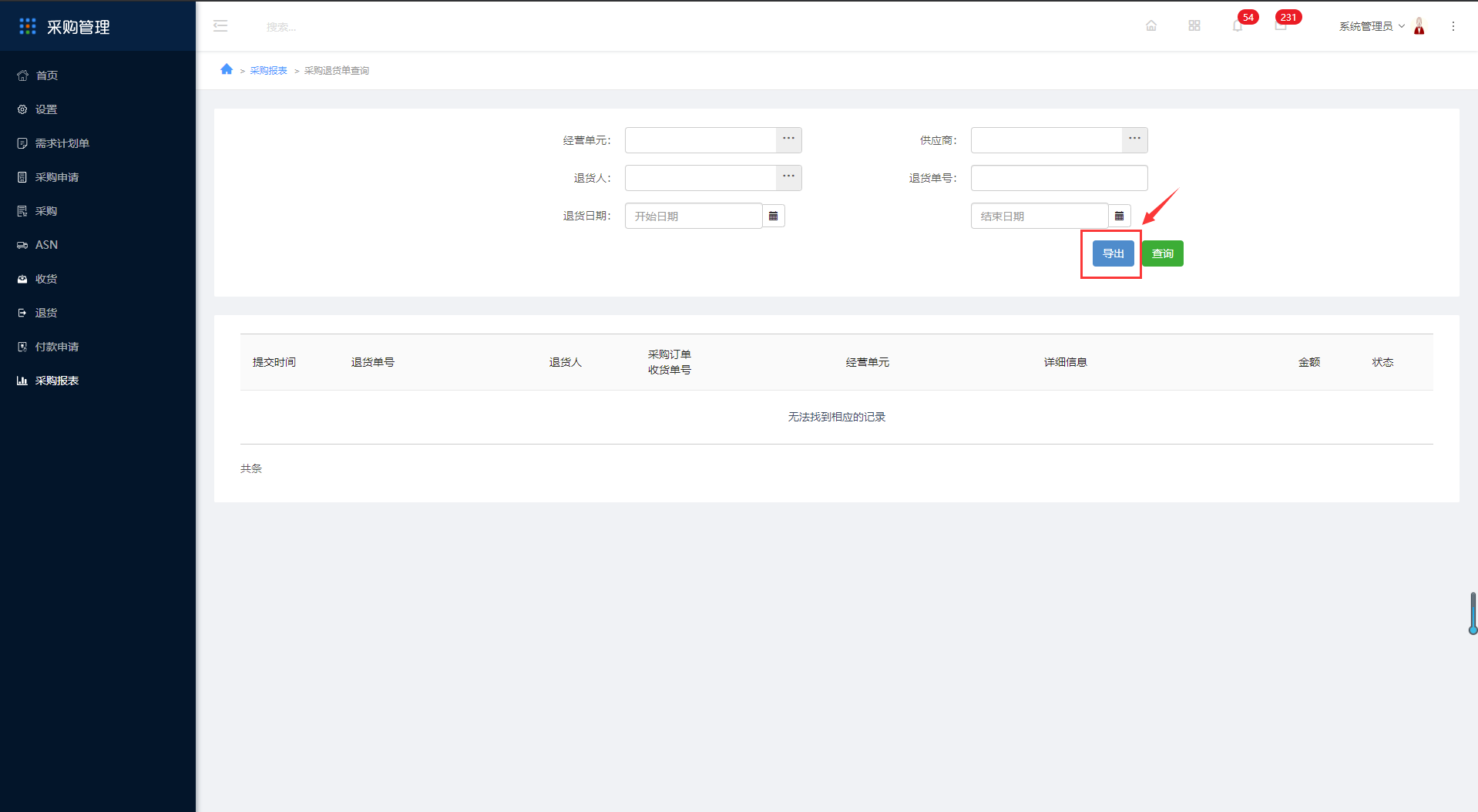
Task: Click the exit-arrow icon beside 退货
Action: 22,313
